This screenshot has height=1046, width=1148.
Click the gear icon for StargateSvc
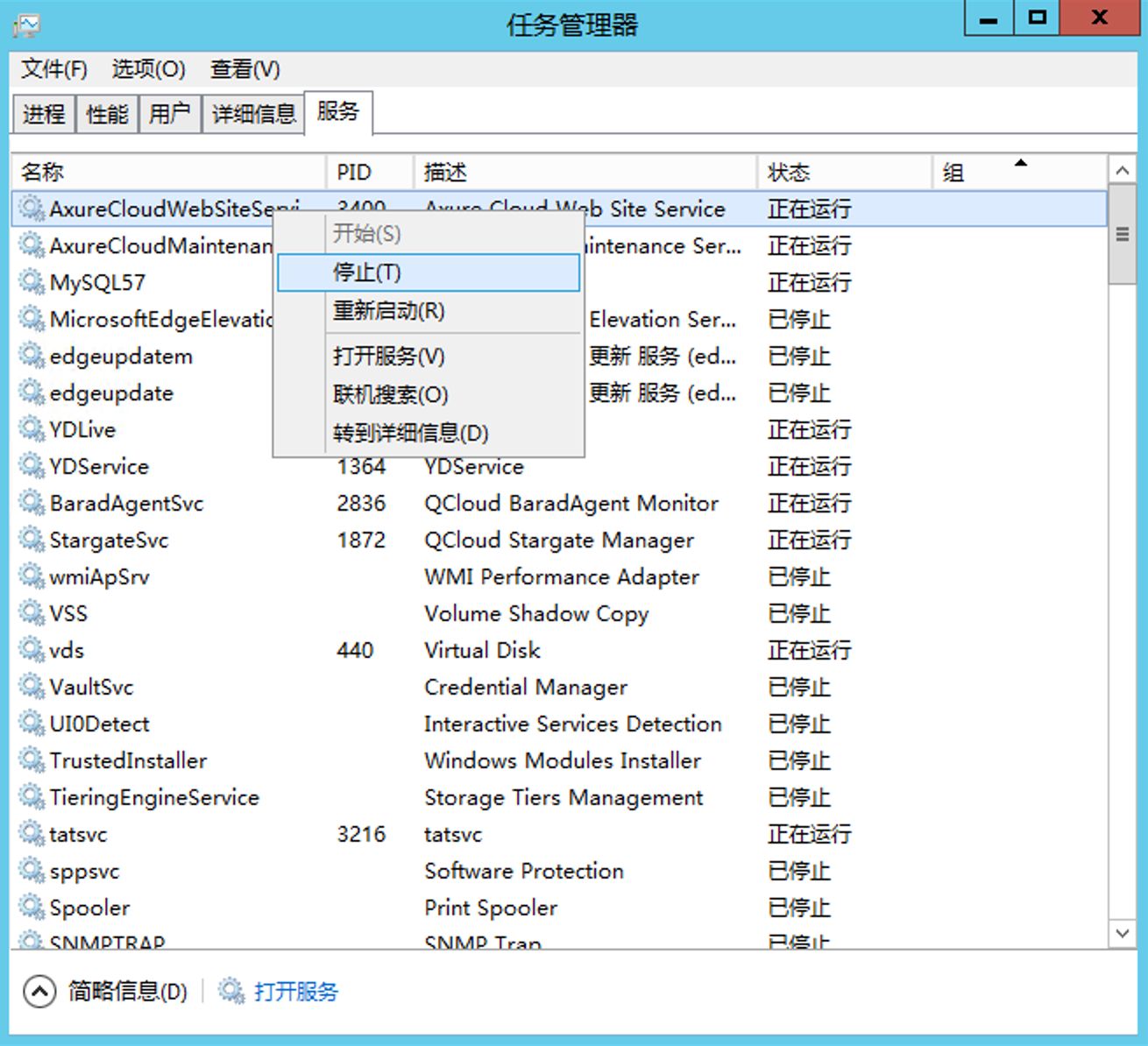coord(32,540)
